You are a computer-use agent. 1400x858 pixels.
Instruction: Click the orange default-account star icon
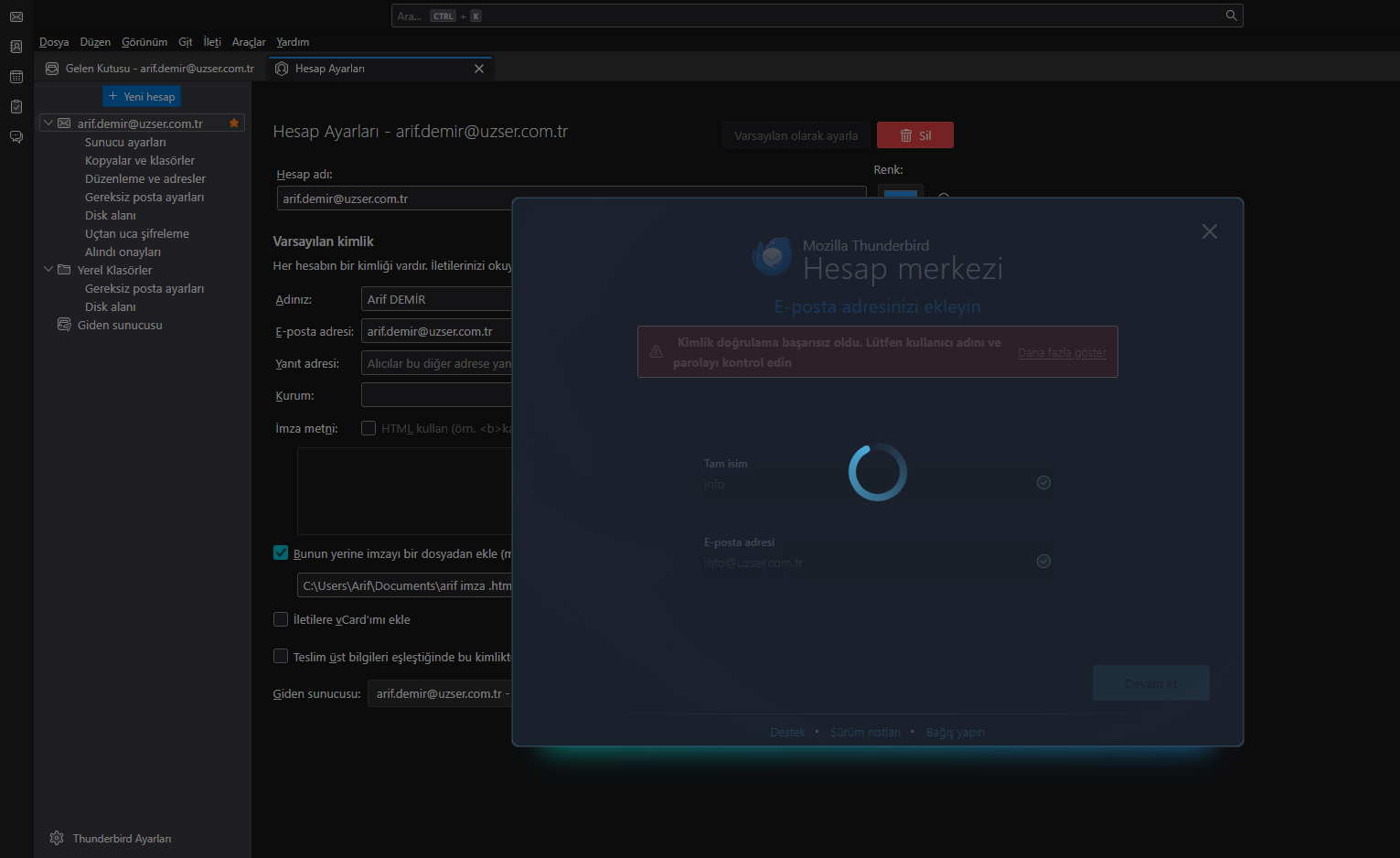pyautogui.click(x=234, y=123)
